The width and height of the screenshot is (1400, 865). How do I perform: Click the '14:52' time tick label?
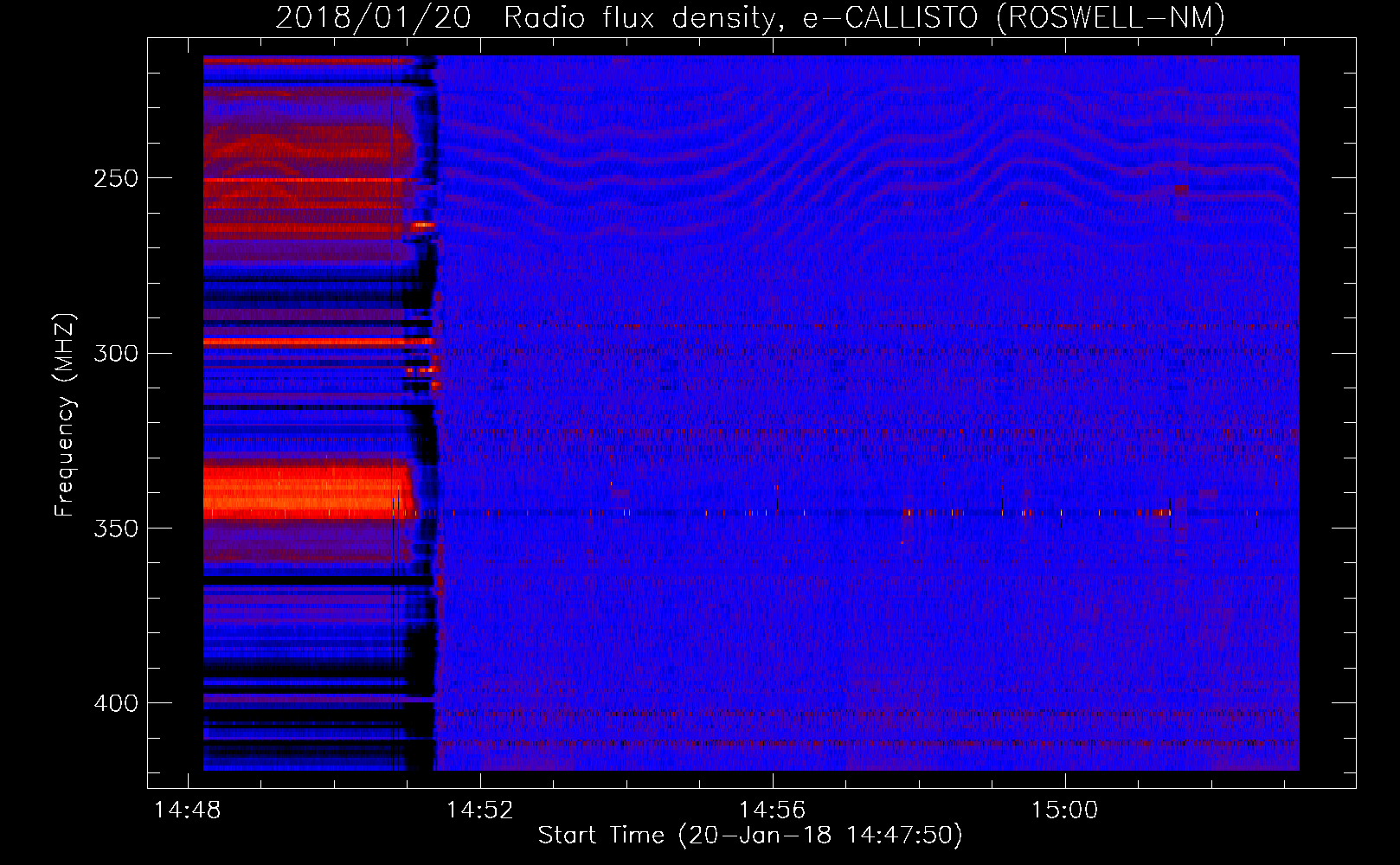pyautogui.click(x=479, y=811)
